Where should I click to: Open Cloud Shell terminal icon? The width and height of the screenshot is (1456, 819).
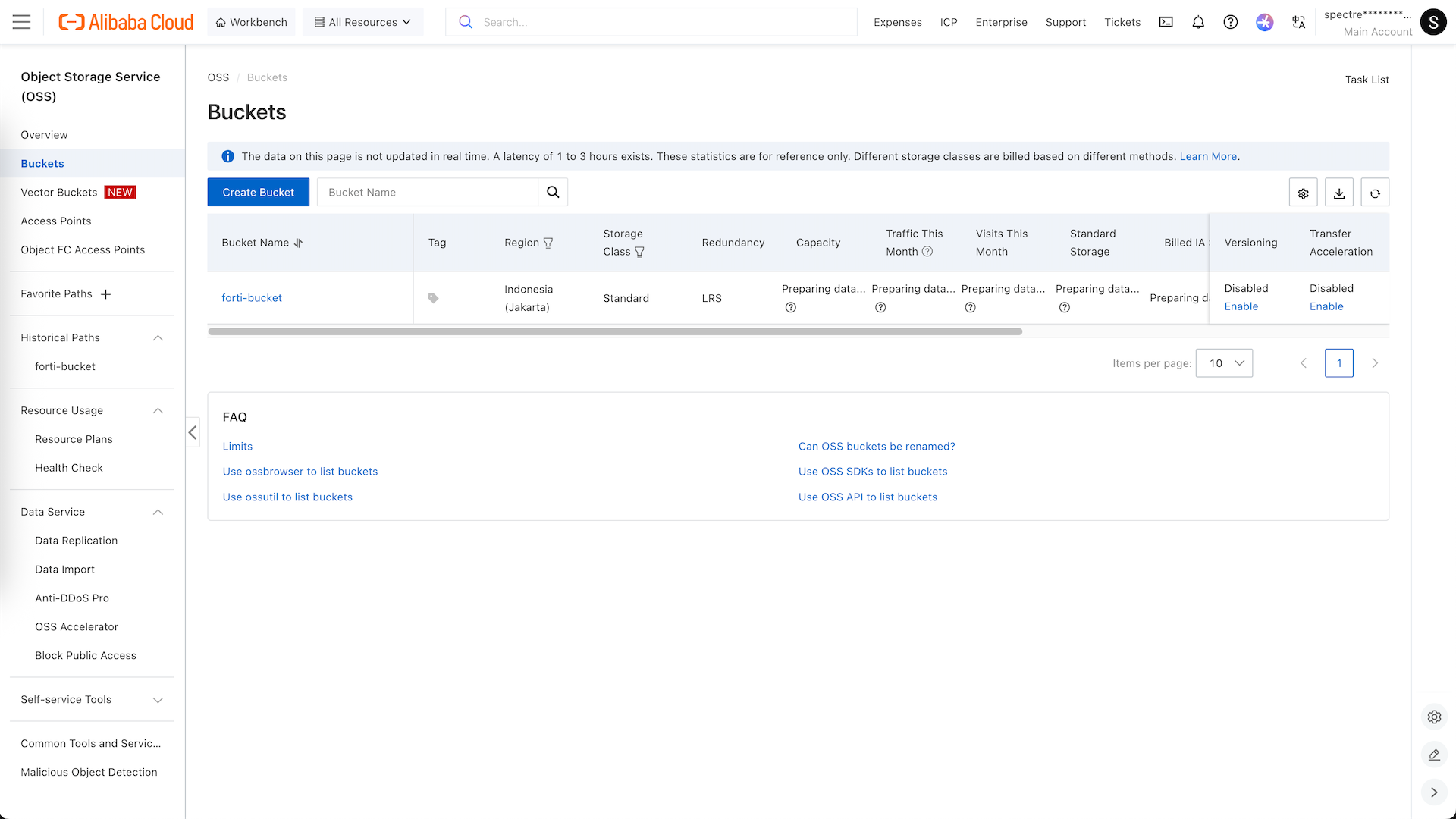(1166, 22)
